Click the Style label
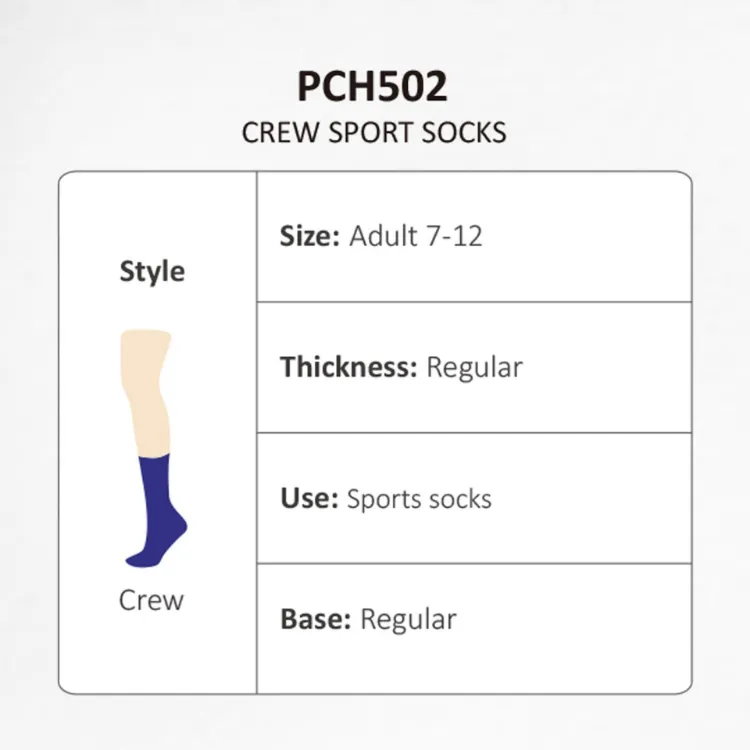This screenshot has height=750, width=750. 152,271
